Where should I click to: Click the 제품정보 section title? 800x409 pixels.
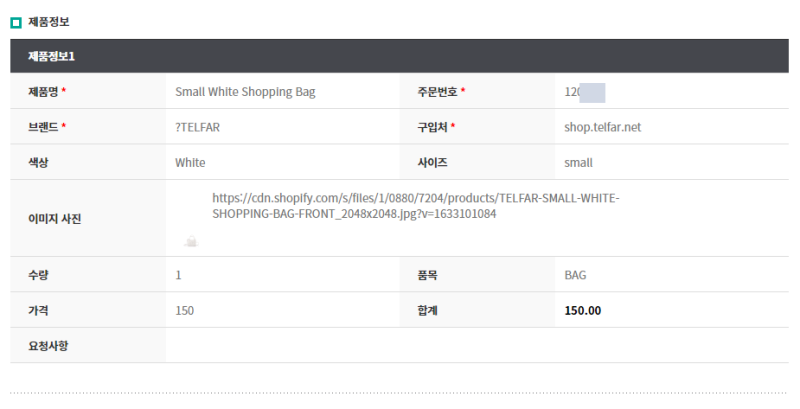tap(48, 22)
